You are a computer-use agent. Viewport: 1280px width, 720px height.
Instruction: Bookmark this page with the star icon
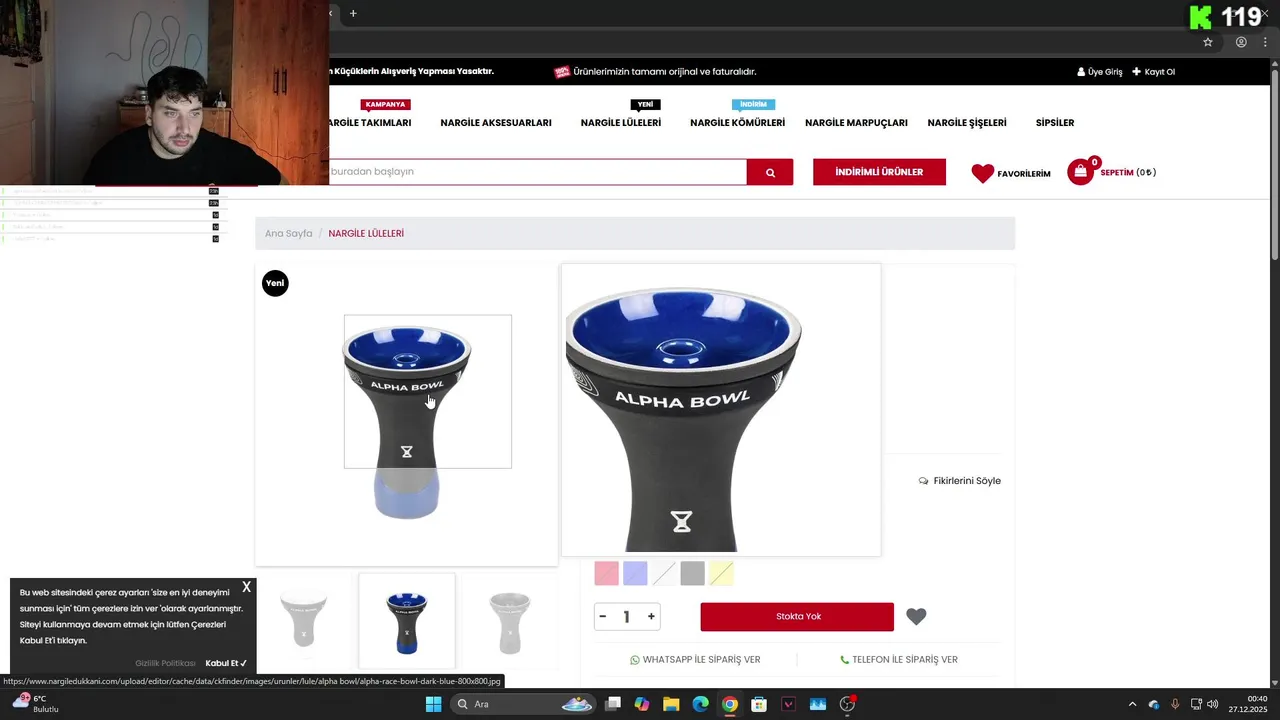click(x=1208, y=42)
